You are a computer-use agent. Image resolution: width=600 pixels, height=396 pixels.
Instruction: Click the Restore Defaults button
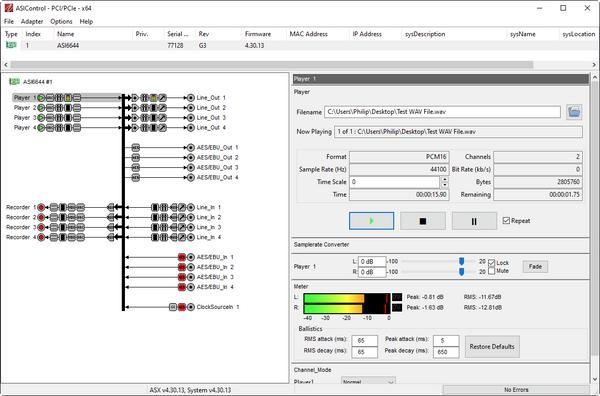(492, 346)
